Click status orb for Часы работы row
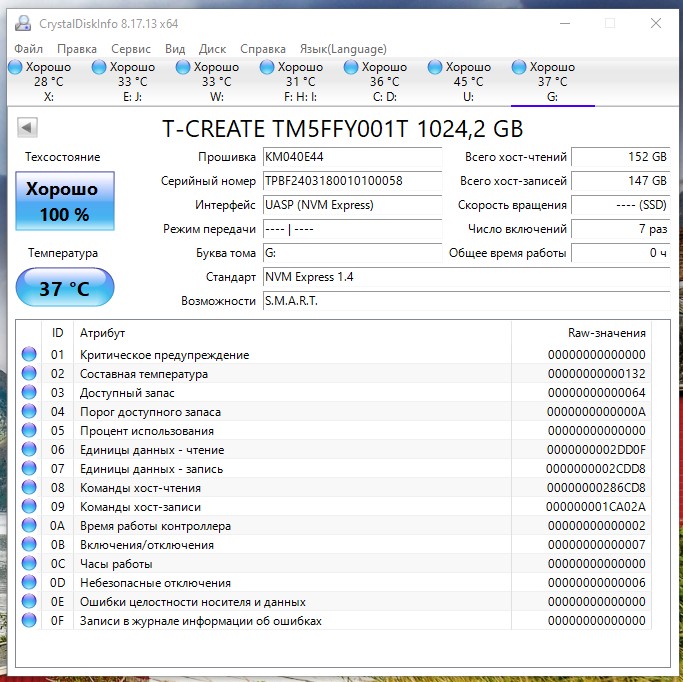Viewport: 683px width, 682px height. pos(29,563)
